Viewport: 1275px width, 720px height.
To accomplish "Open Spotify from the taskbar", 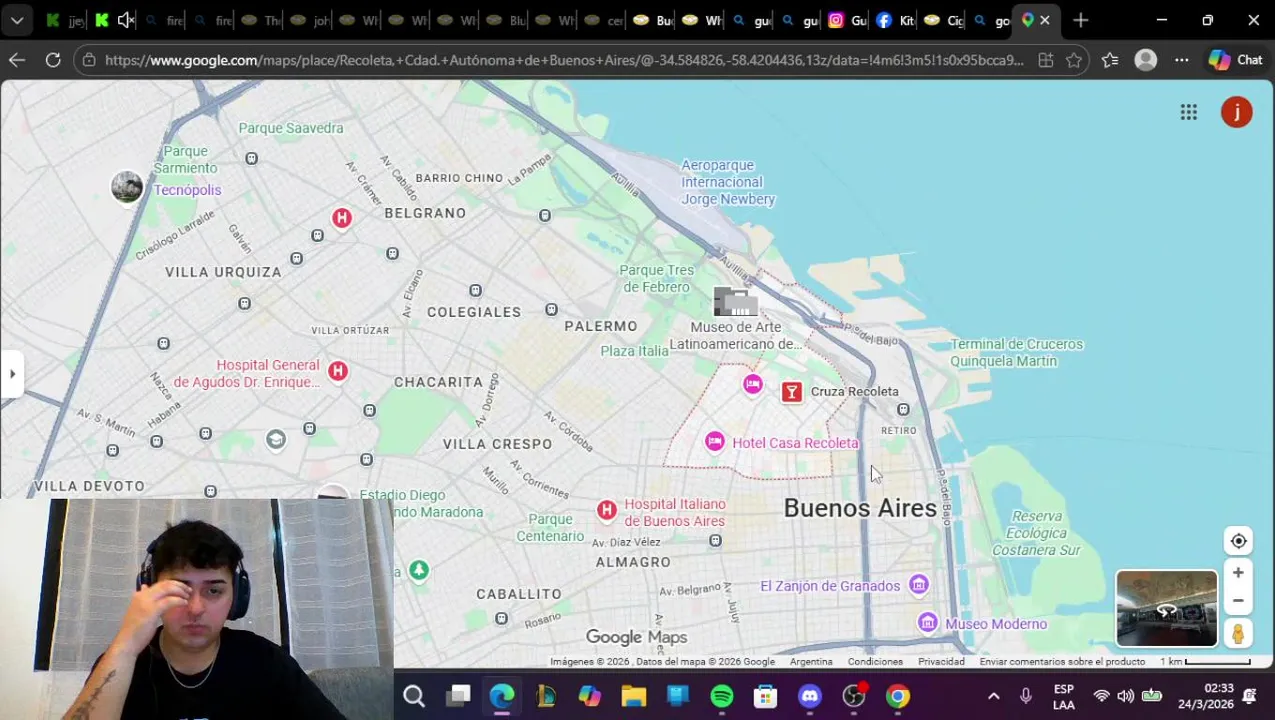I will tap(722, 696).
